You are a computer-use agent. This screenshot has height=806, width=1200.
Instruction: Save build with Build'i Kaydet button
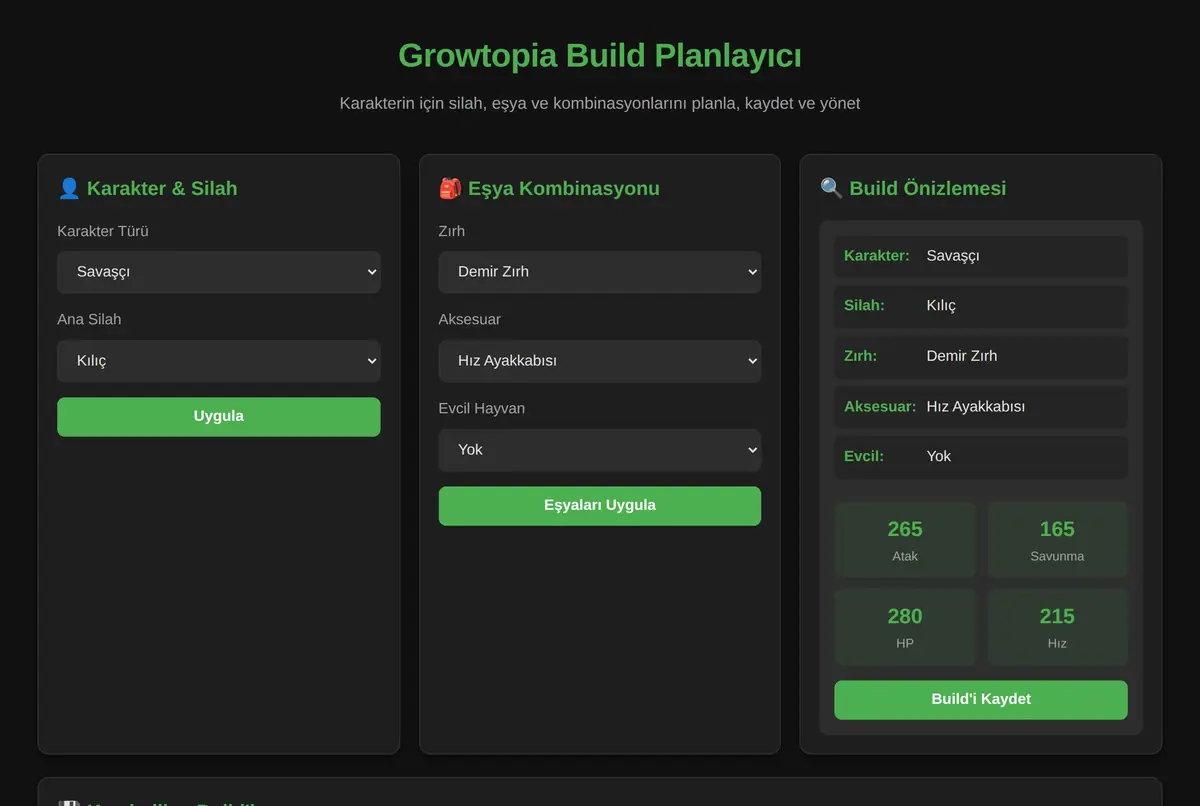tap(981, 700)
